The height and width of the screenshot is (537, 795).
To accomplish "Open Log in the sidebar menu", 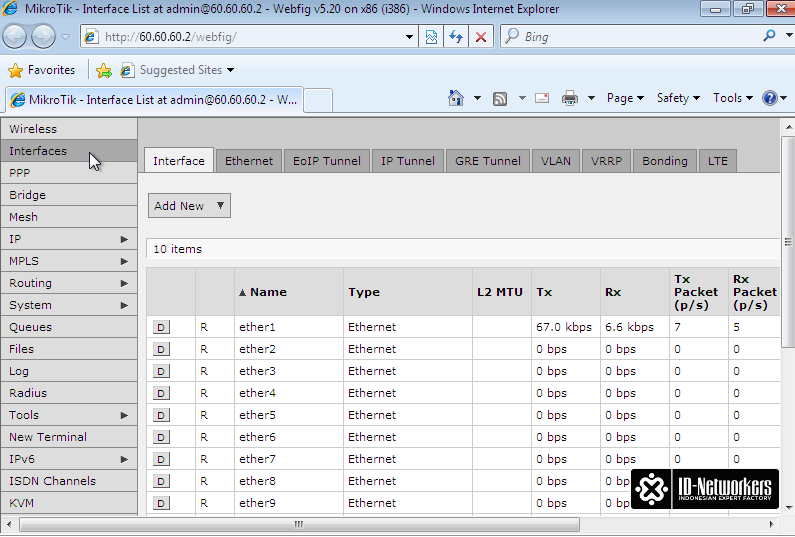I will click(x=69, y=371).
